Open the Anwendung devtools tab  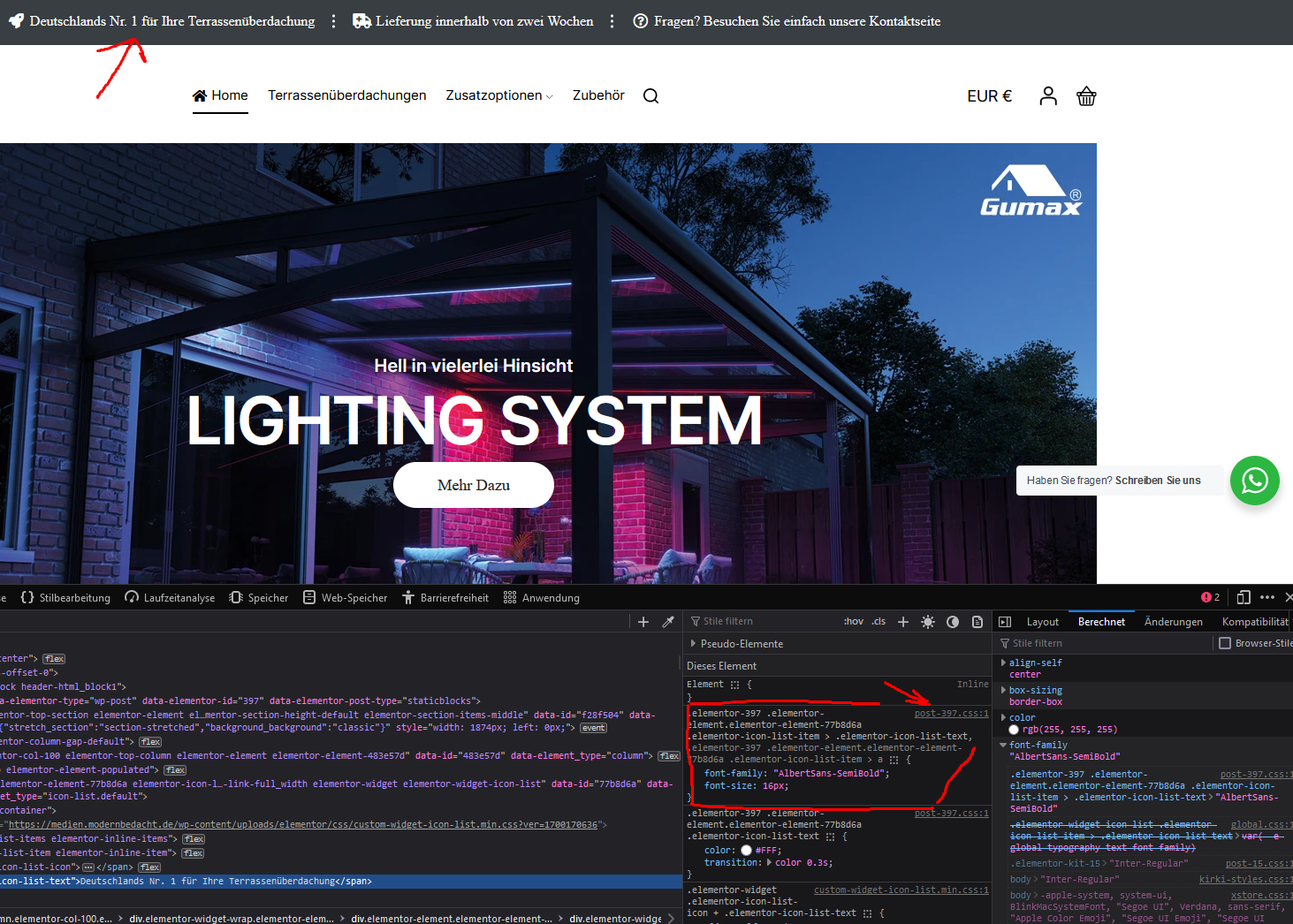point(542,598)
